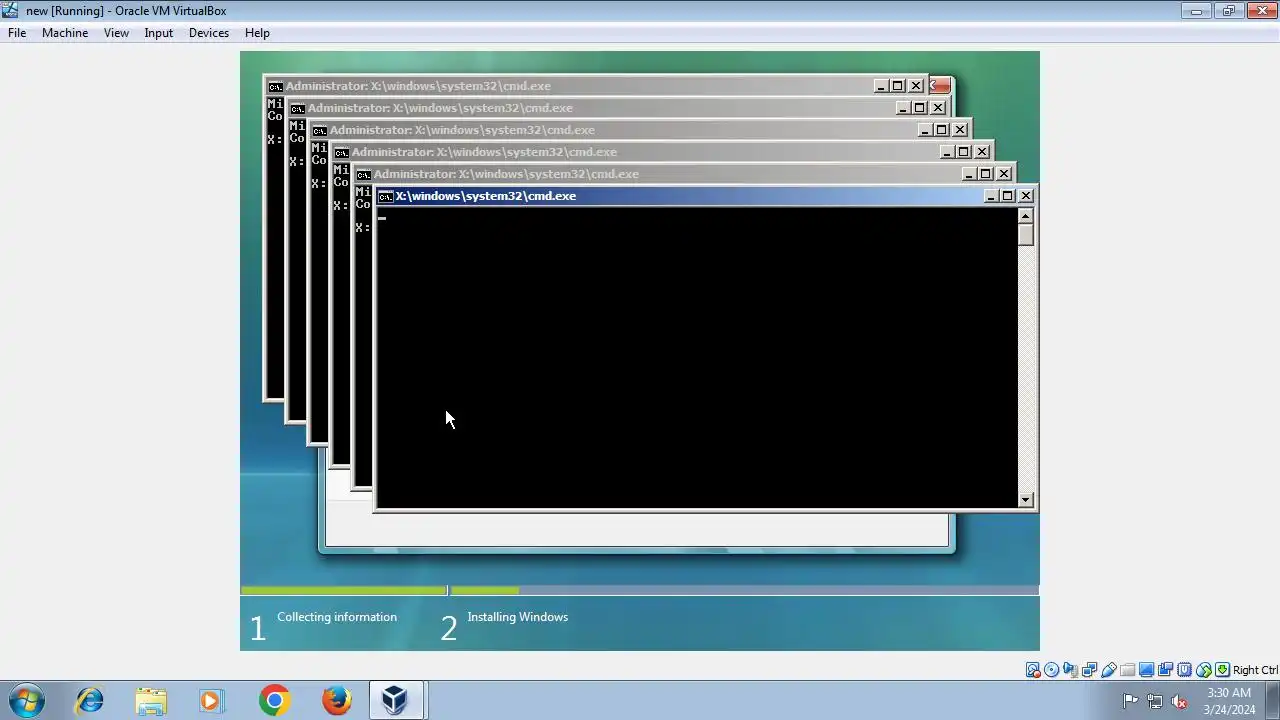Launch Internet Explorer from the taskbar
Image resolution: width=1280 pixels, height=720 pixels.
point(89,700)
